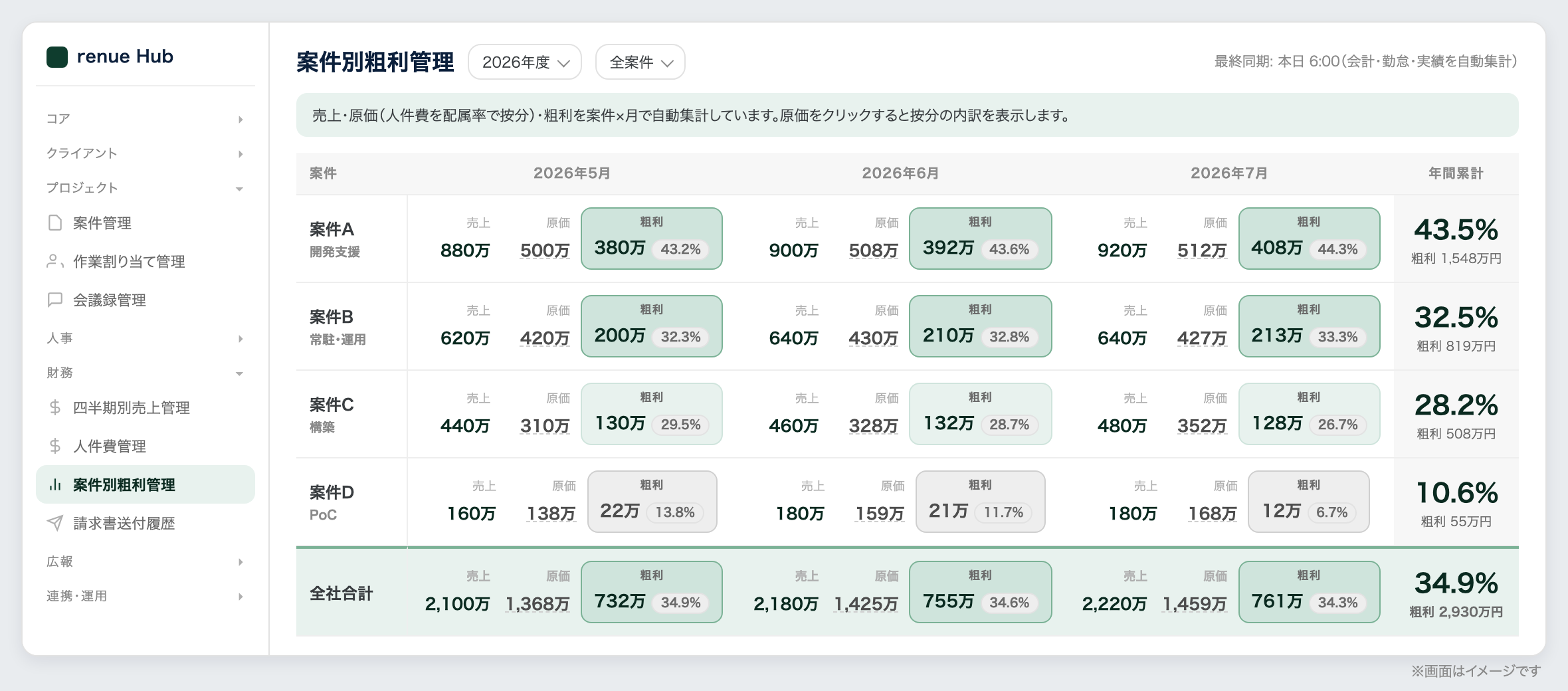
Task: Navigate to 四半期別売上管理
Action: (x=146, y=407)
